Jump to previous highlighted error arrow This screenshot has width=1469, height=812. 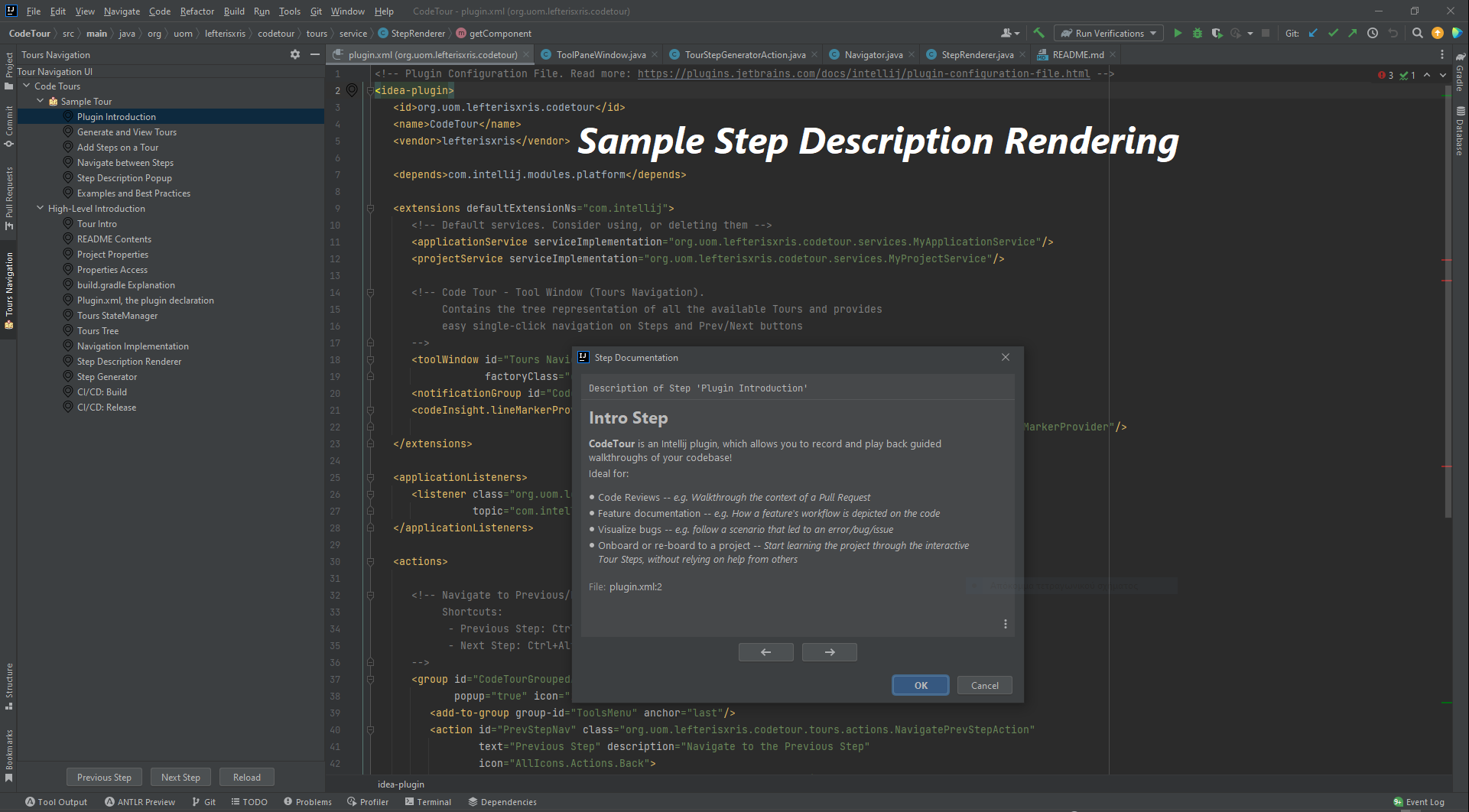[1427, 75]
